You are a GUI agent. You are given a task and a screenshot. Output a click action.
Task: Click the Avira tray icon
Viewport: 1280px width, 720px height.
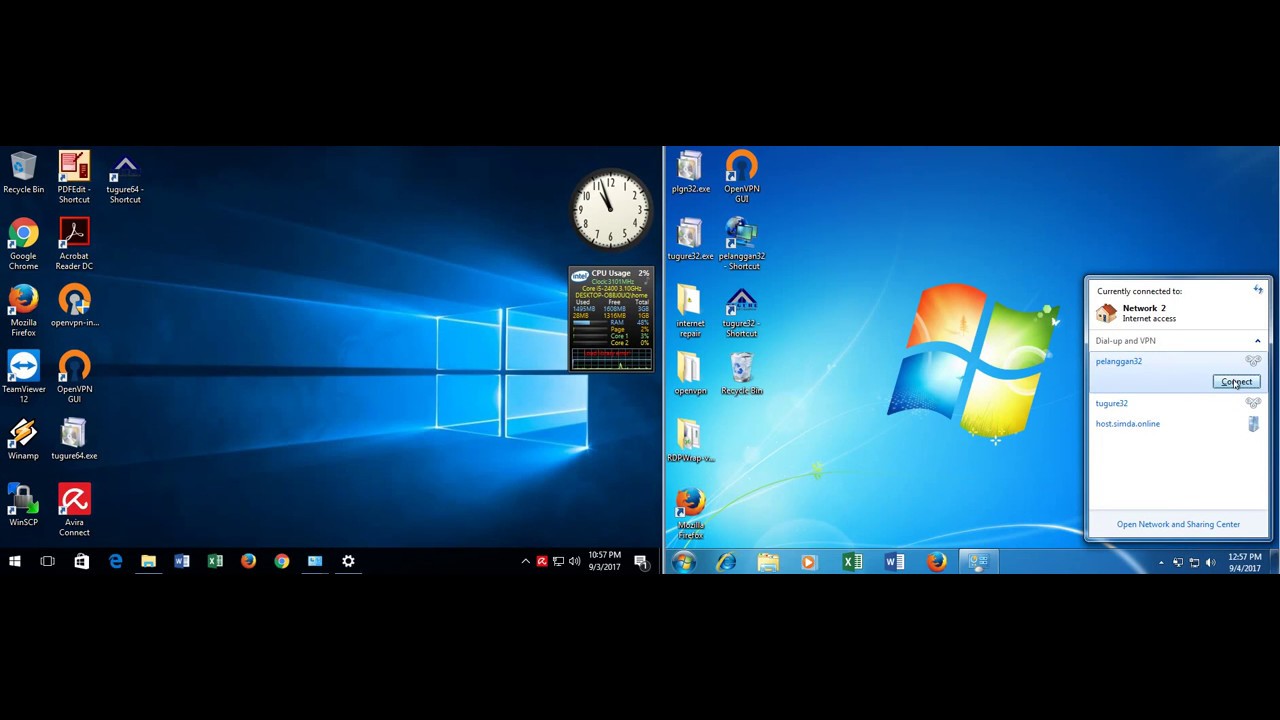pos(542,561)
